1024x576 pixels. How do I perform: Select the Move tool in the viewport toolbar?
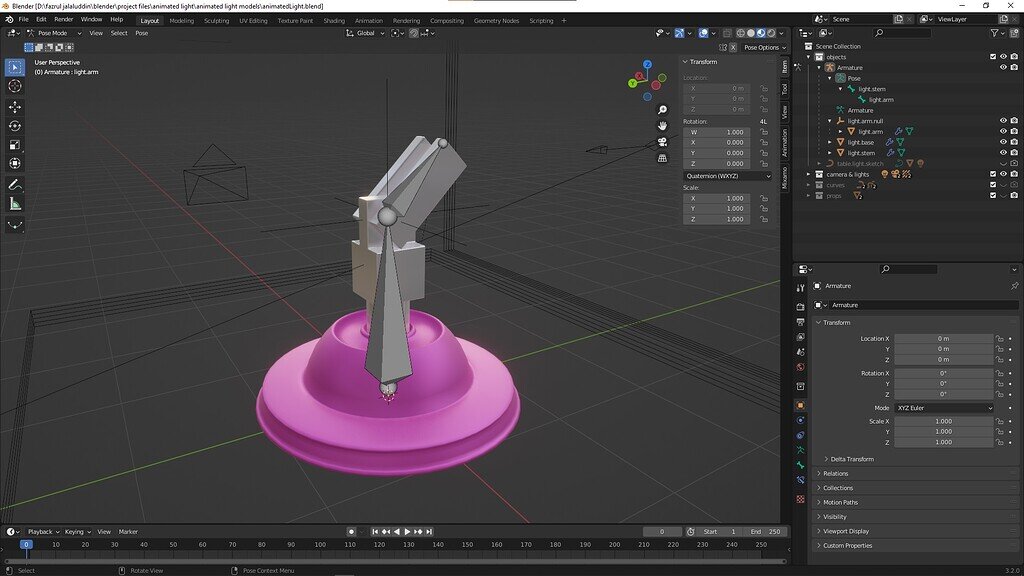(x=13, y=106)
